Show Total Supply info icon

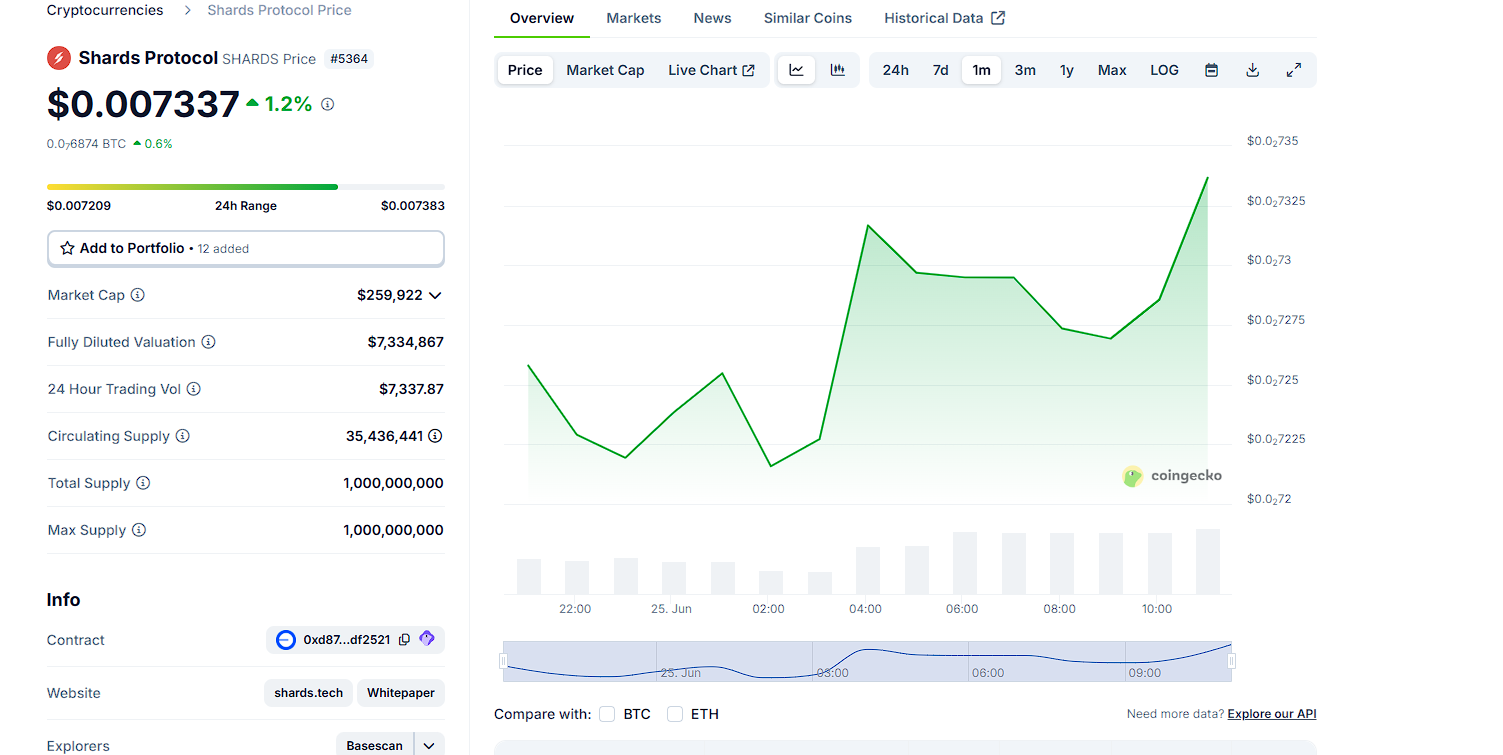(143, 483)
